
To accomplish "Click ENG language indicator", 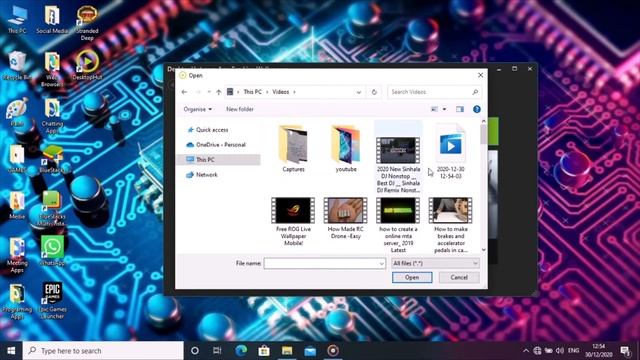I will point(573,351).
